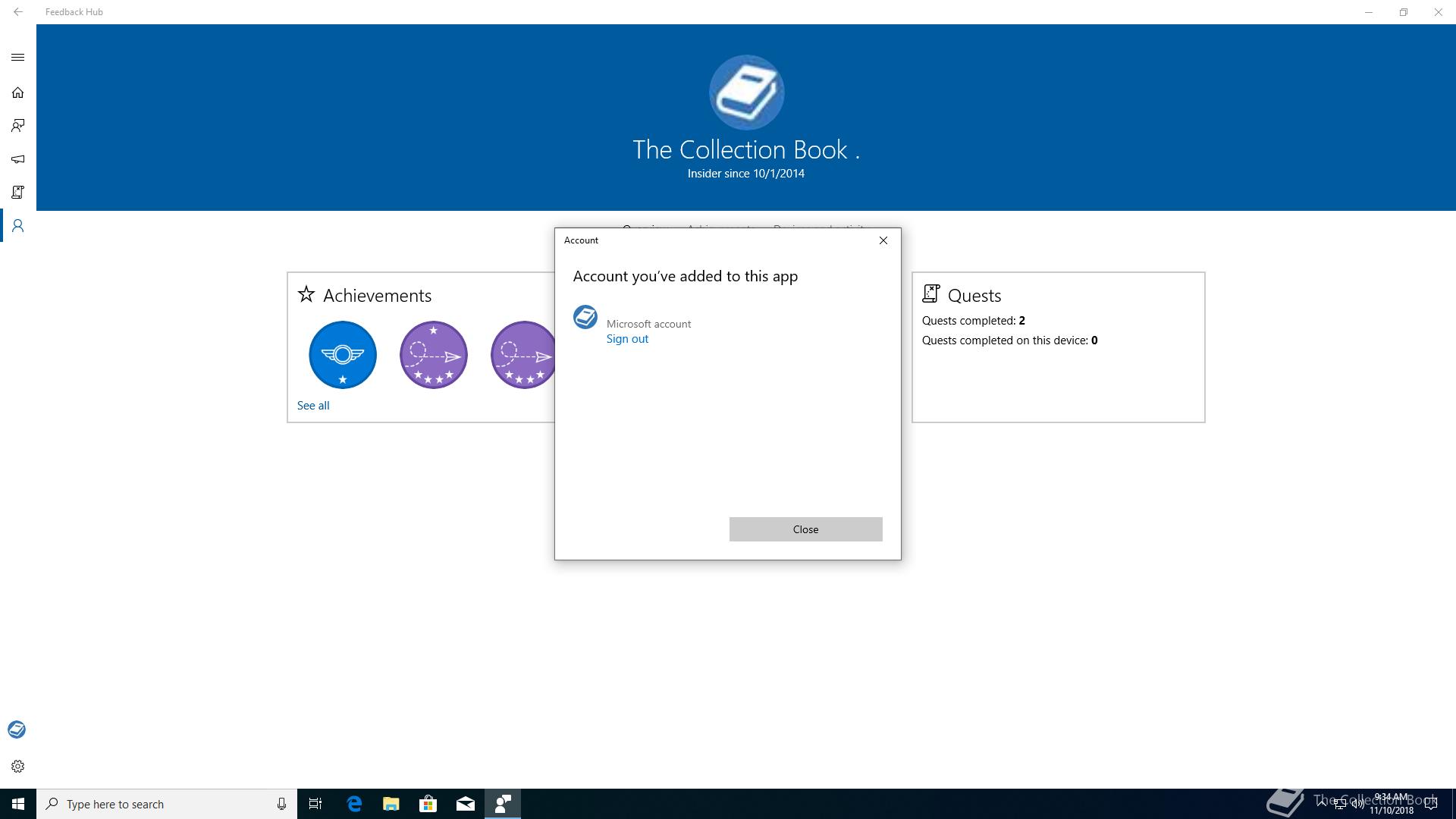Launch Microsoft Edge from the taskbar

[x=354, y=804]
